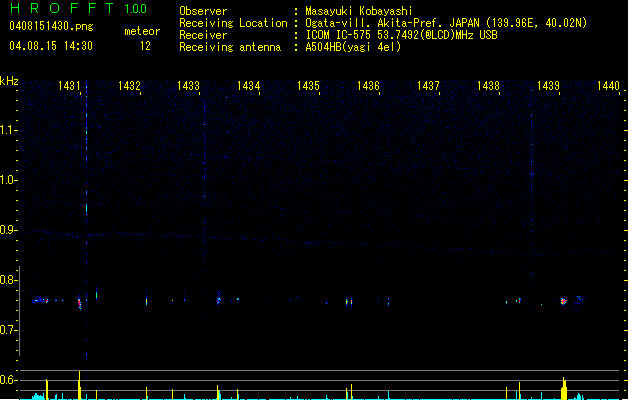The width and height of the screenshot is (629, 400).
Task: Click the tallest yellow intensity bar near 1431
Action: pos(79,385)
